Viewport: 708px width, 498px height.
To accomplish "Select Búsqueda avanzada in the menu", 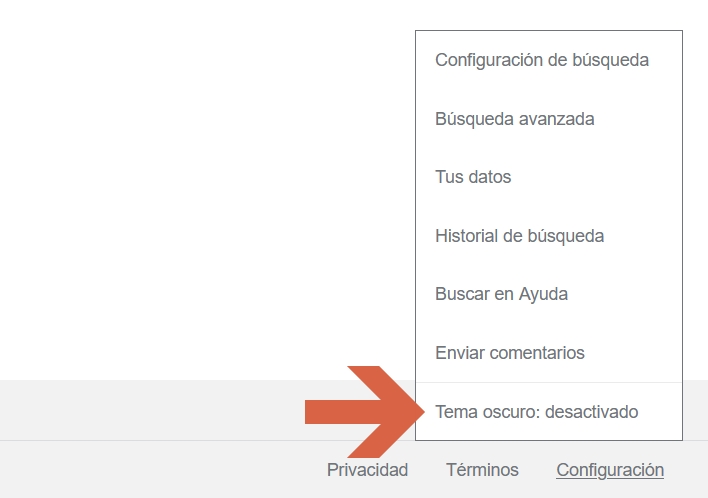I will 515,119.
